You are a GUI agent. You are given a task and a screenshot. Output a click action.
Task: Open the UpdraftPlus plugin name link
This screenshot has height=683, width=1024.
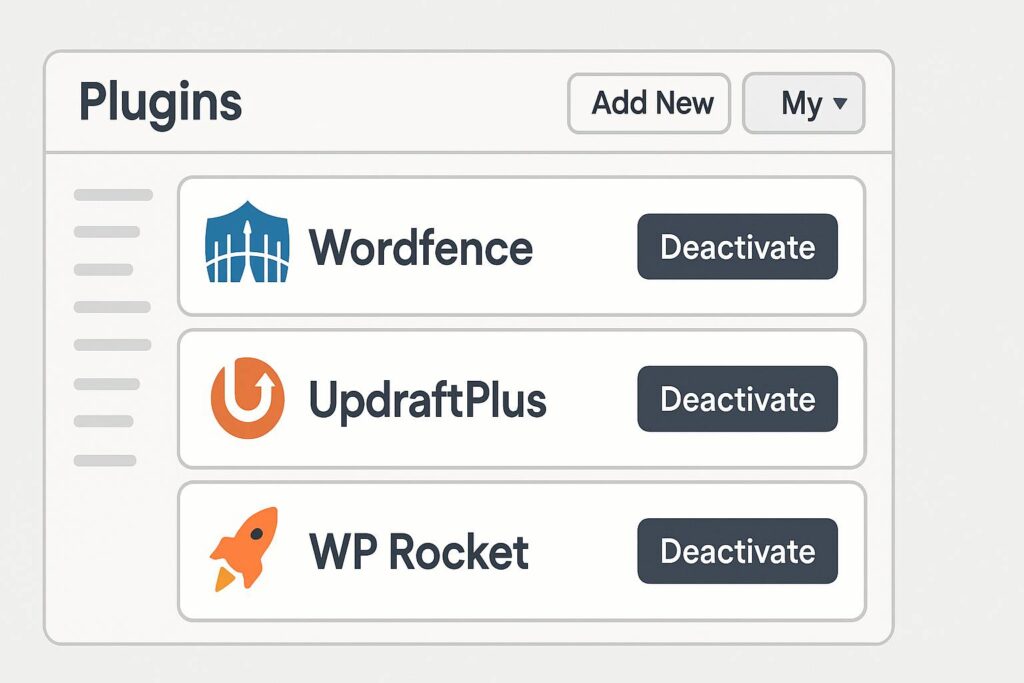point(427,400)
